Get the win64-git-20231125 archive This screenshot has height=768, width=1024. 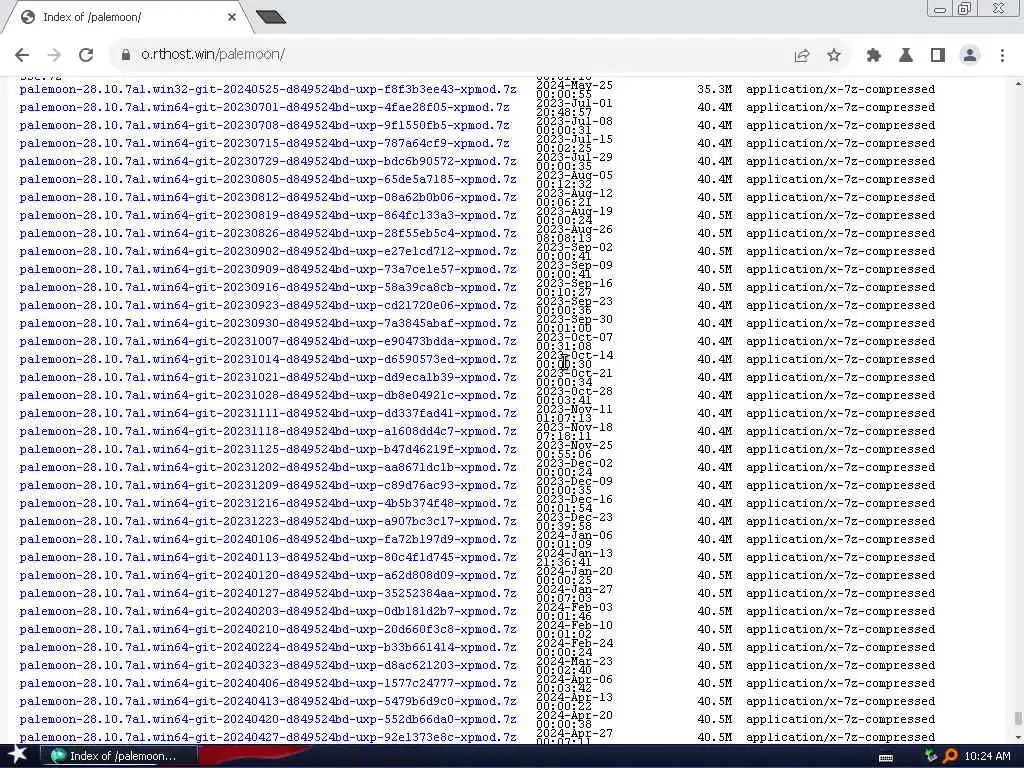tap(268, 449)
